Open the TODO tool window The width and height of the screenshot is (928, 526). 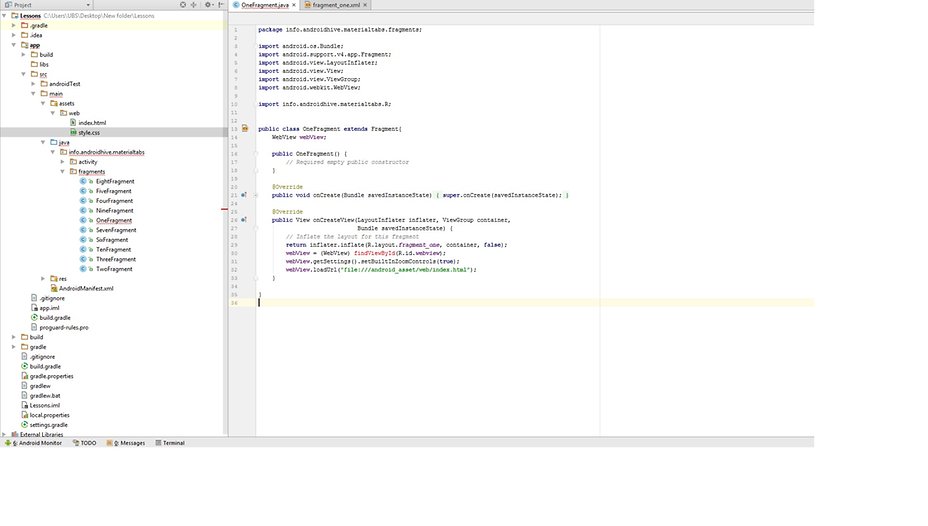85,443
